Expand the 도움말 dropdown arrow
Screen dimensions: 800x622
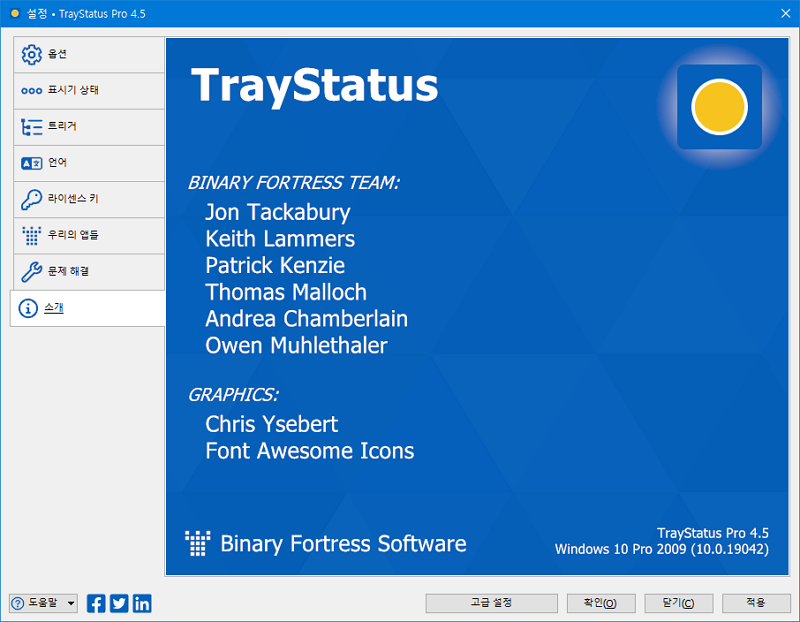71,604
